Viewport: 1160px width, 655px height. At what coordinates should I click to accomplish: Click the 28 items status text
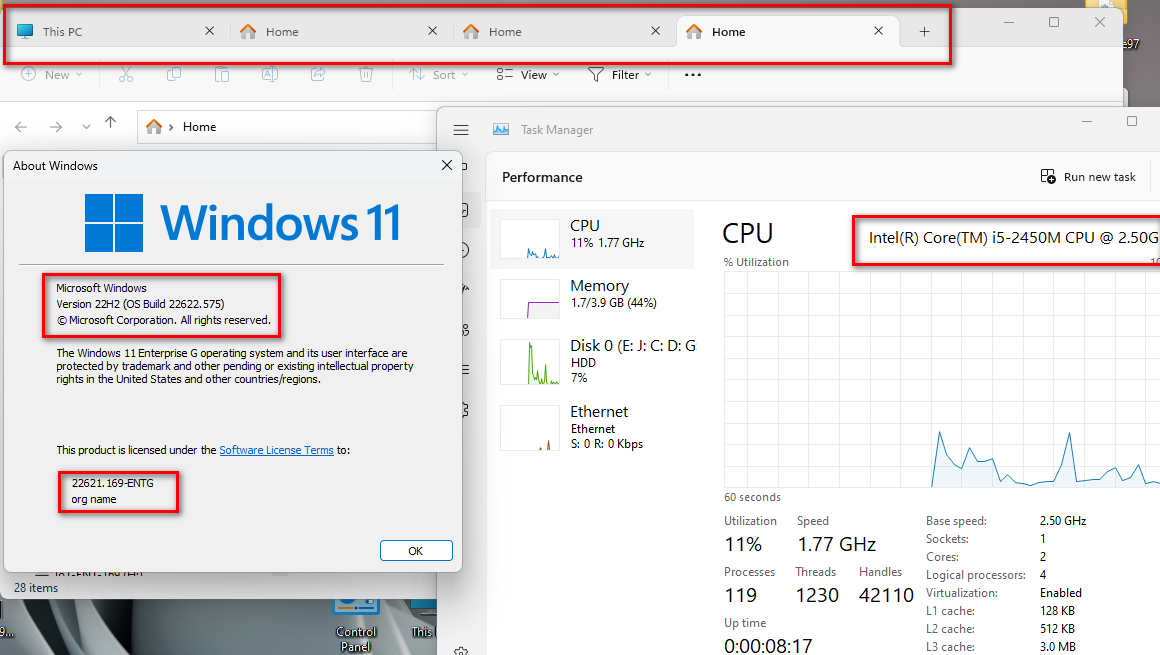click(x=36, y=588)
